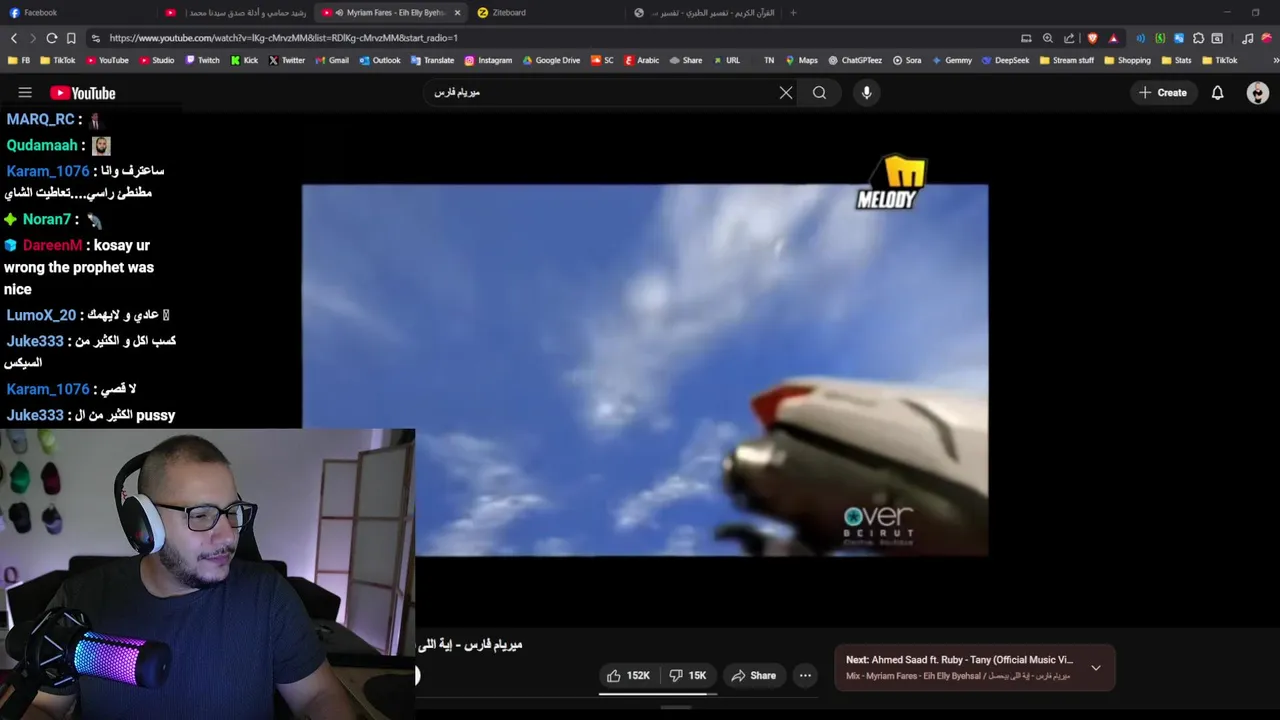The image size is (1280, 720).
Task: Open the ChatGPTeez bookmark
Action: click(x=854, y=60)
